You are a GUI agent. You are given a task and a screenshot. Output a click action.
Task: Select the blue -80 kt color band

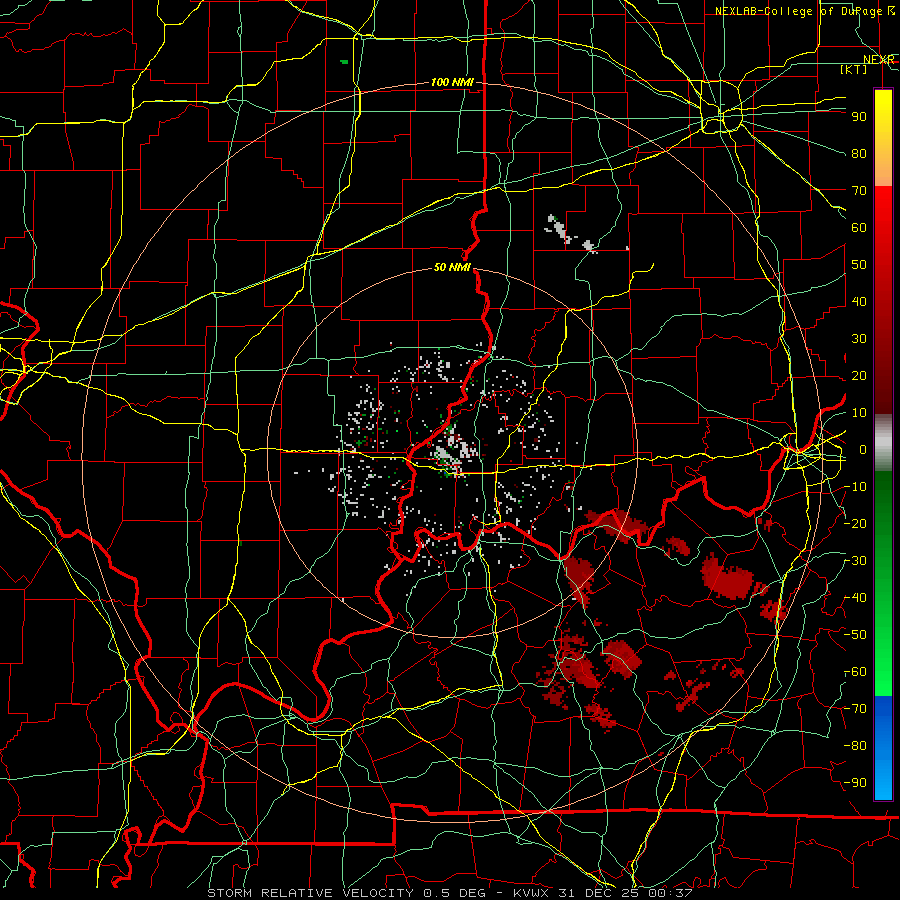(x=883, y=745)
